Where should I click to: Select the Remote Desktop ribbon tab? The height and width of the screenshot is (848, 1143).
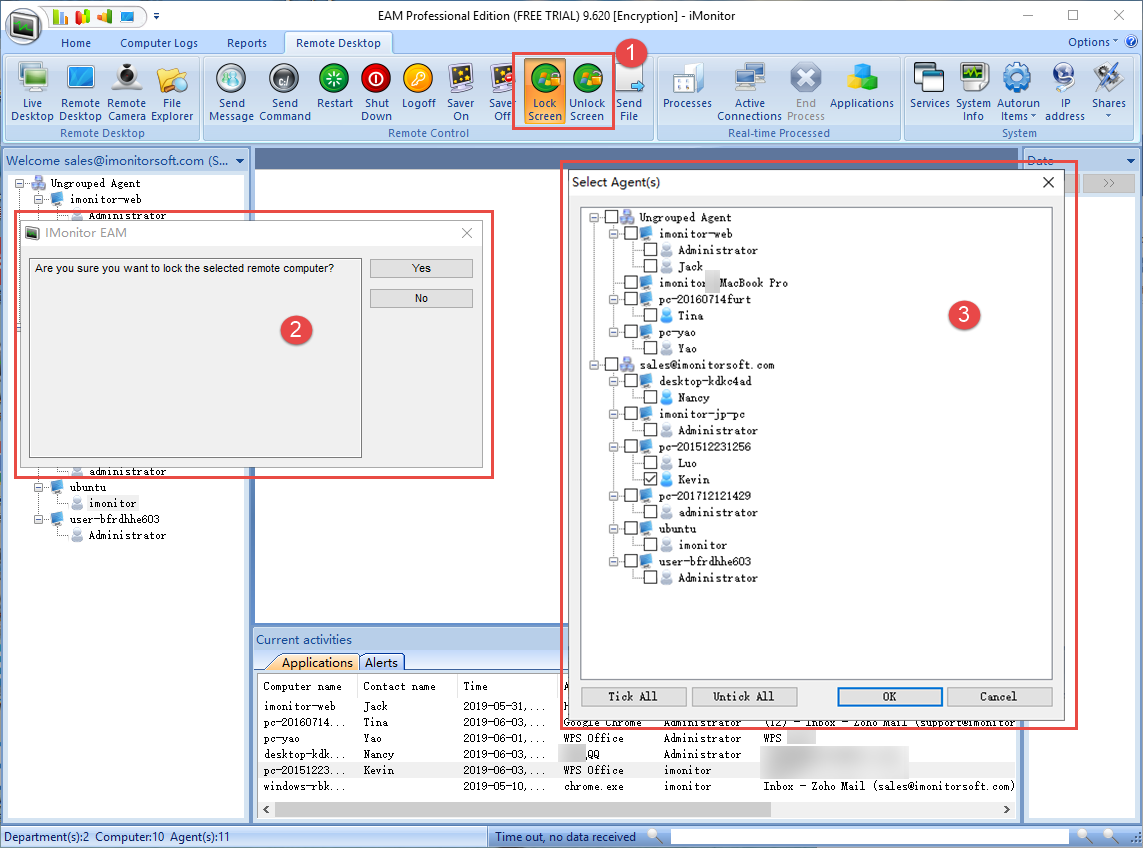(x=338, y=43)
